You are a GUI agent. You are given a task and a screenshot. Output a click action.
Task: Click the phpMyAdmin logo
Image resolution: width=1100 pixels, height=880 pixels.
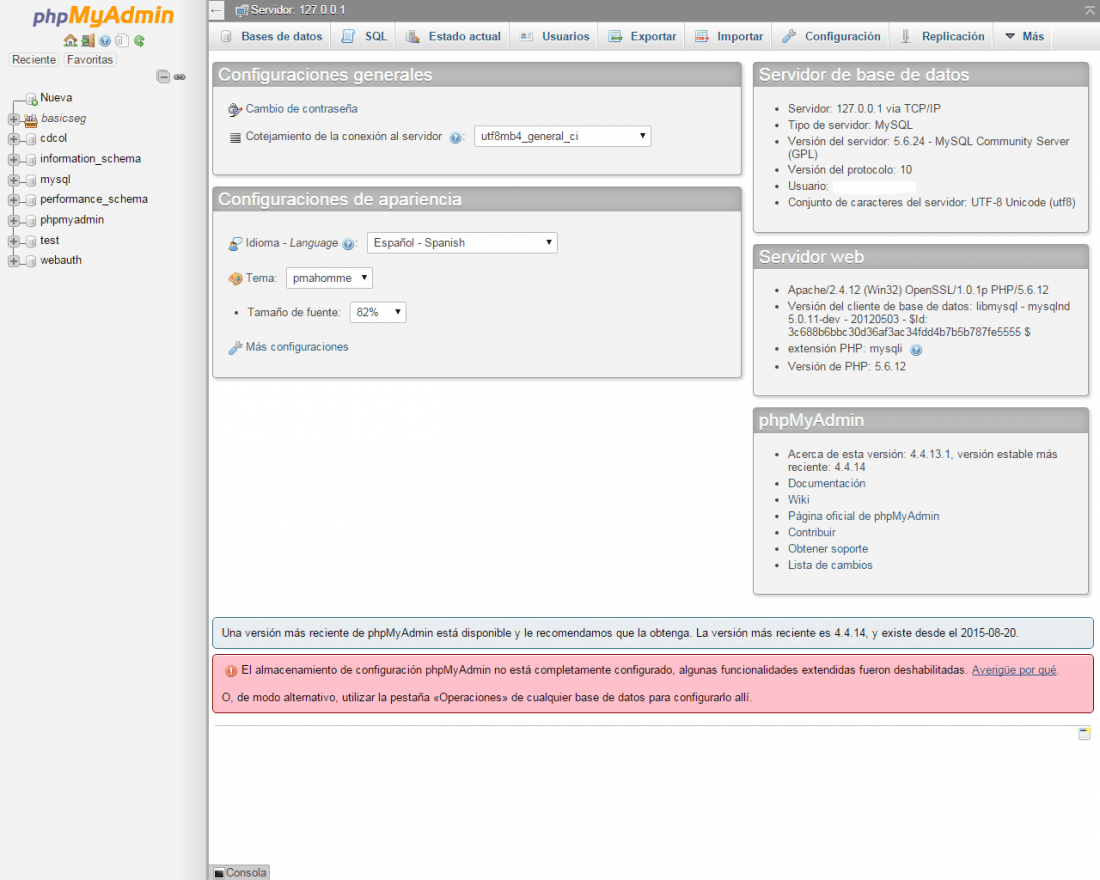(103, 15)
